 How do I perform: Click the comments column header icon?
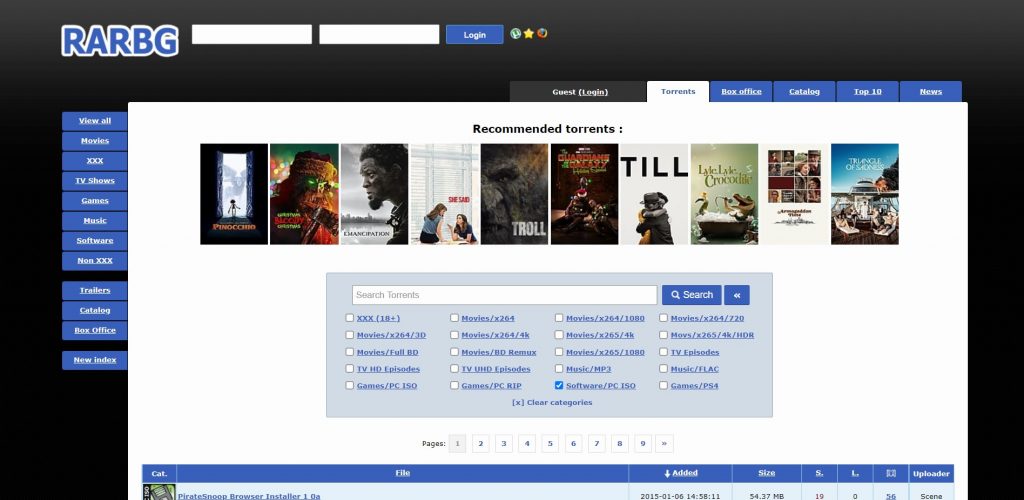coord(891,473)
